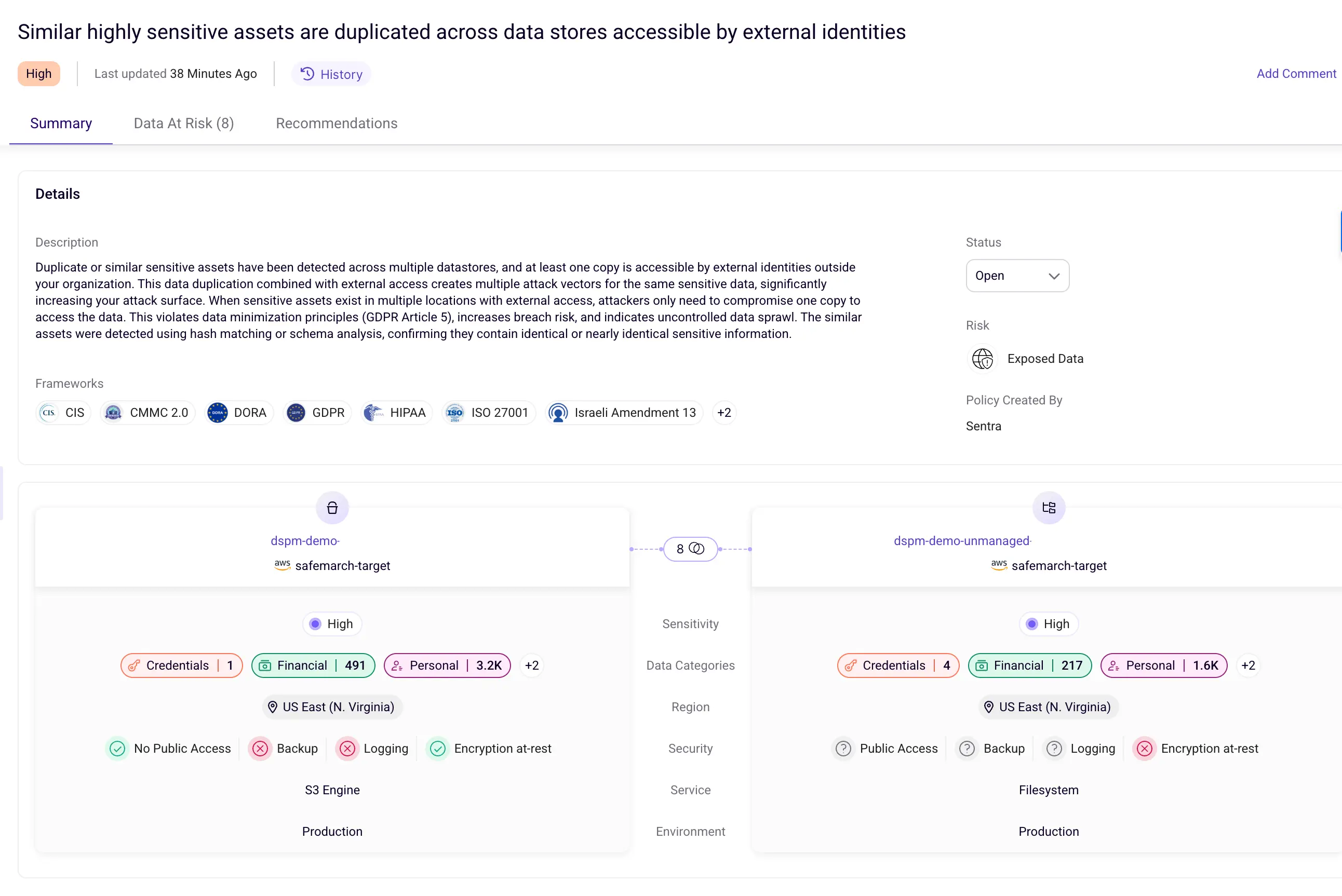The image size is (1342, 896).
Task: Click the GDPR framework badge
Action: point(317,413)
